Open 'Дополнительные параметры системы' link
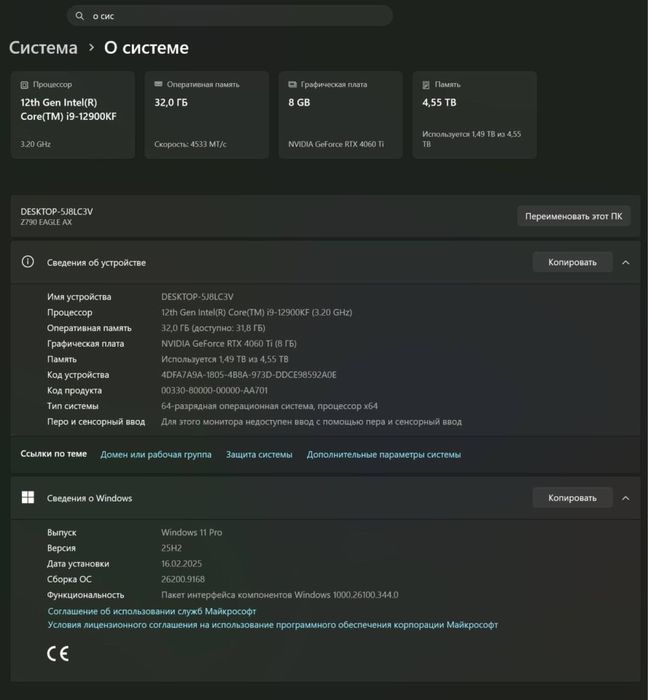648x700 pixels. 384,454
